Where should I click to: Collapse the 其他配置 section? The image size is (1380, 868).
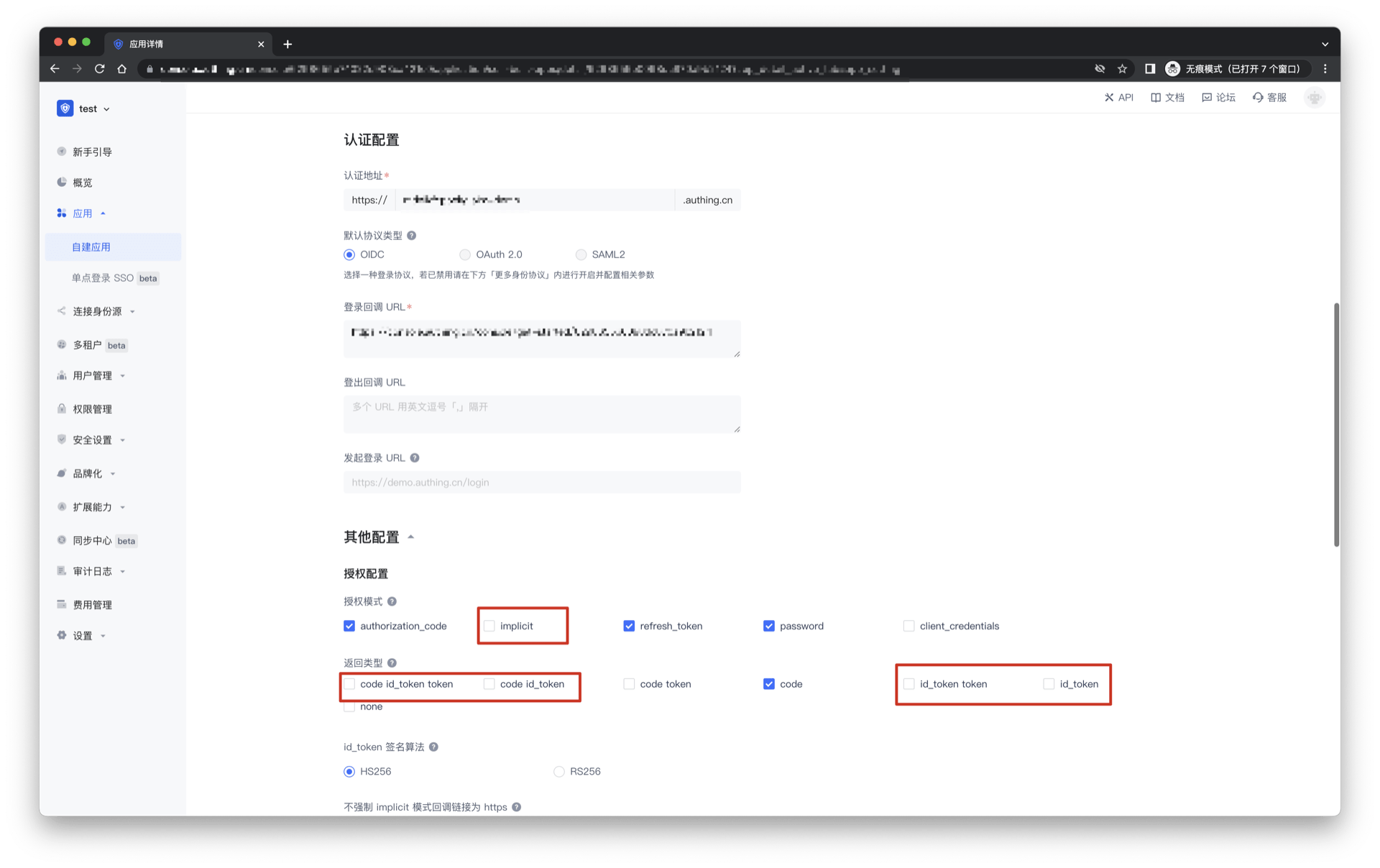click(411, 537)
